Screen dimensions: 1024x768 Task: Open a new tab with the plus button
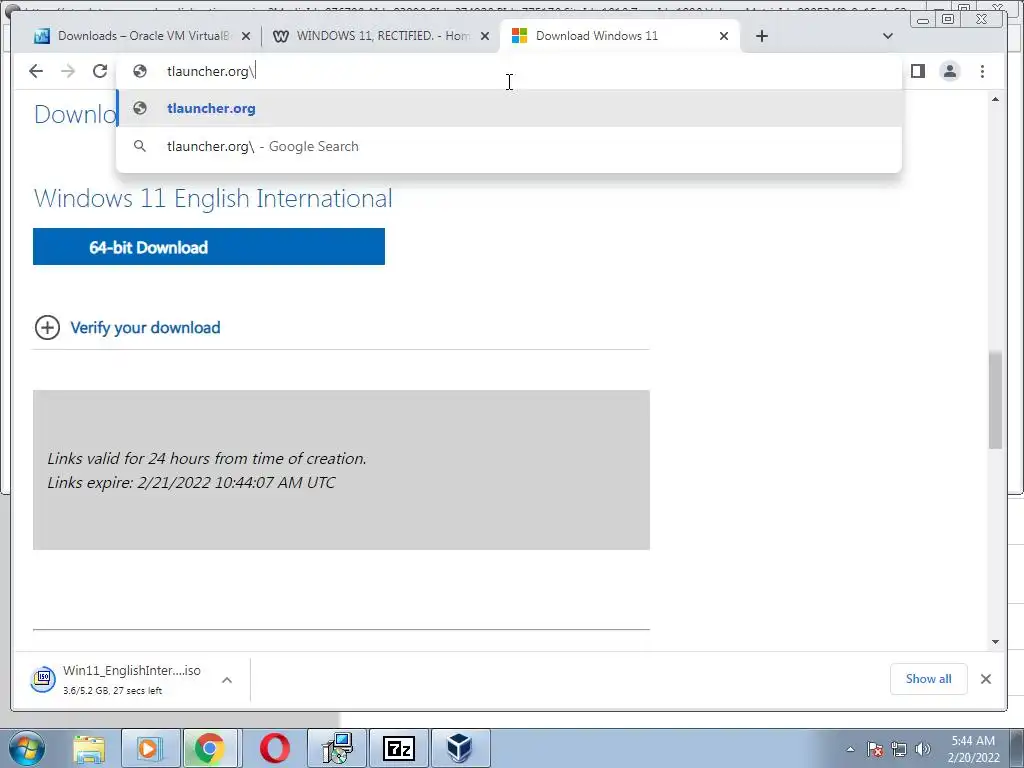coord(761,36)
